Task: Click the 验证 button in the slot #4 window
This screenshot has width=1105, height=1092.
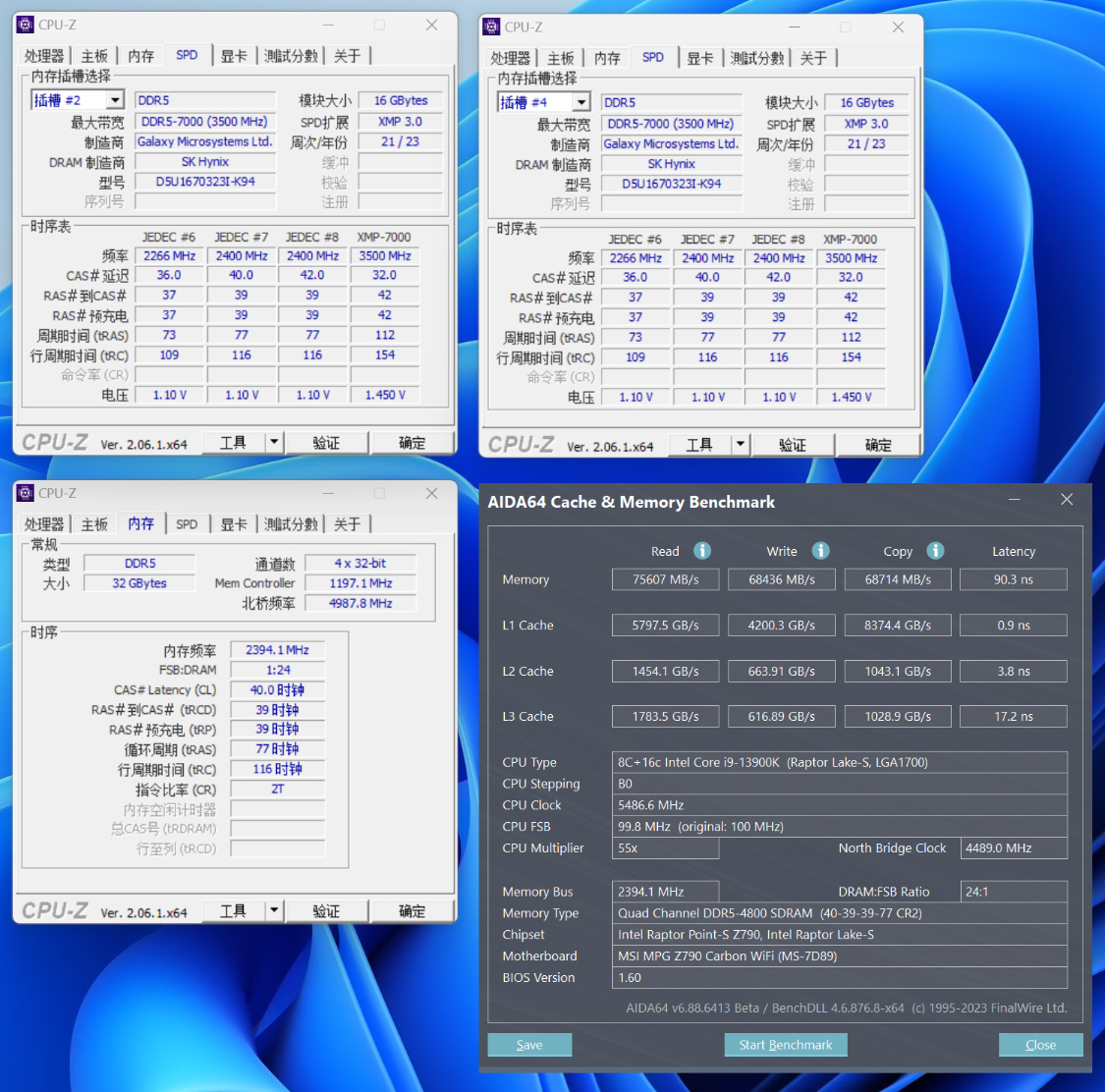Action: coord(793,445)
